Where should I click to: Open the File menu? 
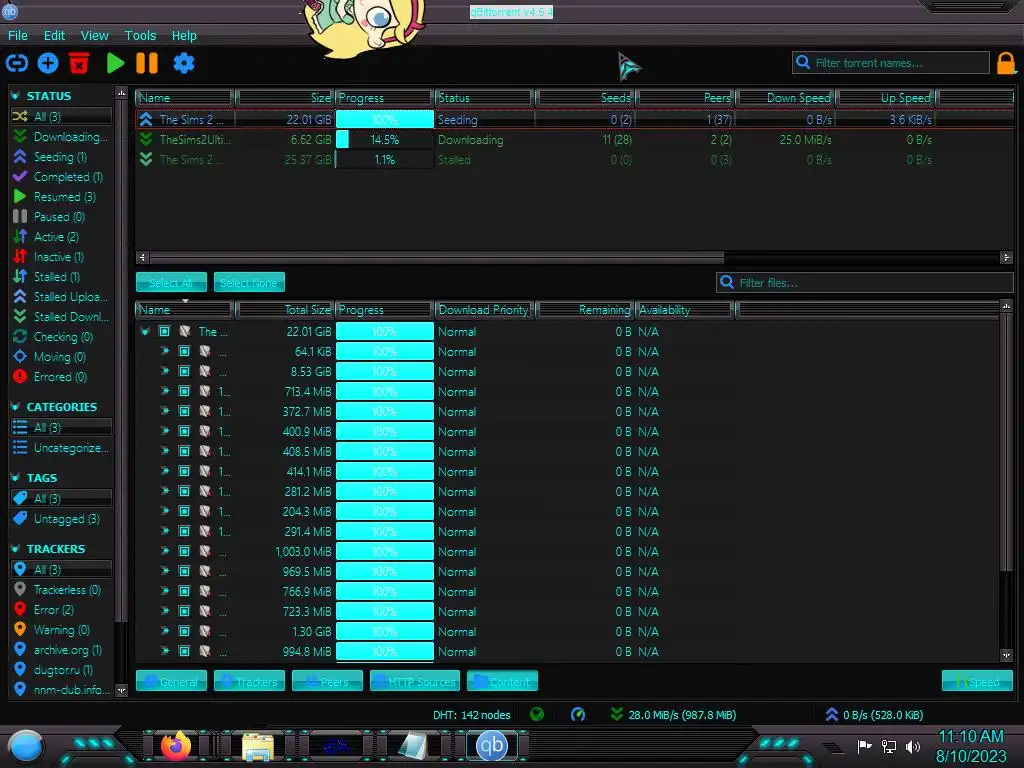pyautogui.click(x=18, y=35)
